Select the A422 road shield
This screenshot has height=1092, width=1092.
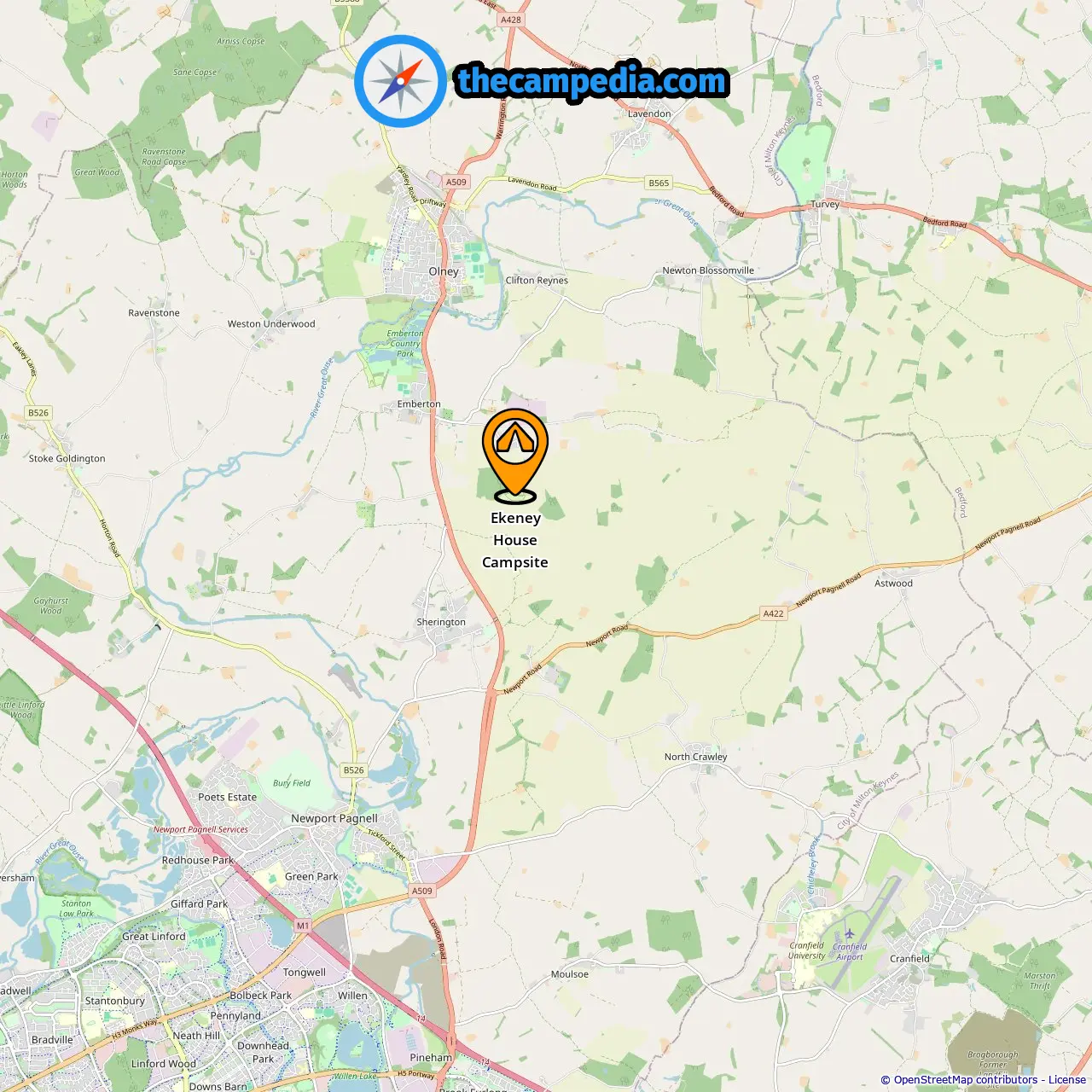pos(773,613)
